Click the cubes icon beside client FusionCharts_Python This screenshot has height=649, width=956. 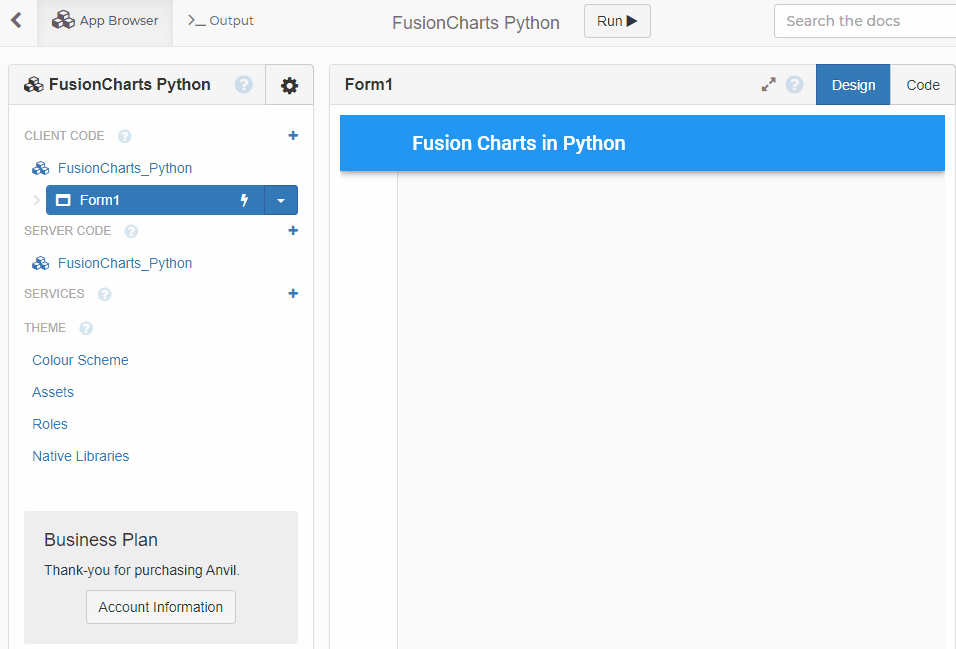(41, 168)
